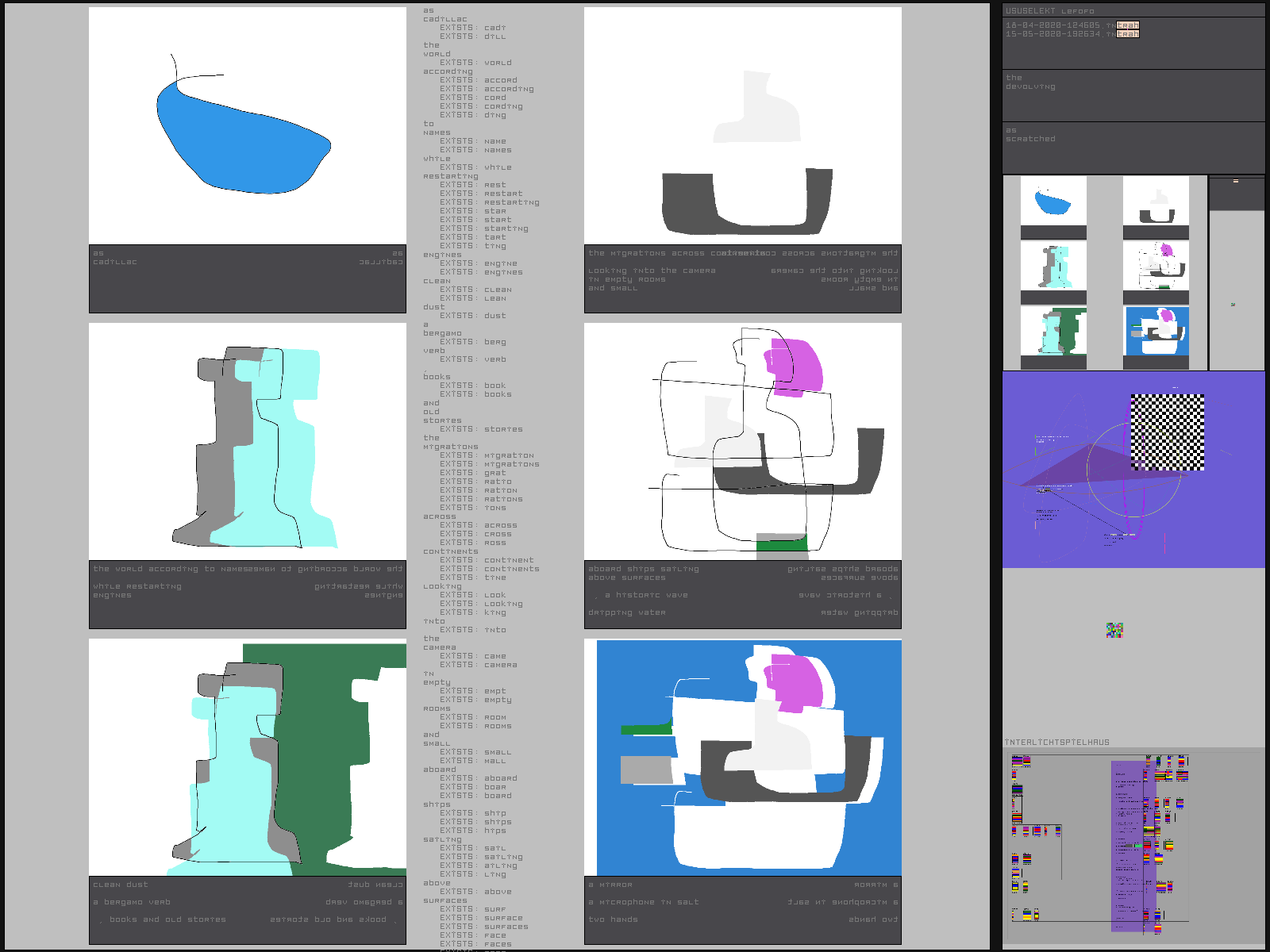Click the purple column in the INTERLICHTSPIELHAUS map
The image size is (1270, 952).
1127,845
